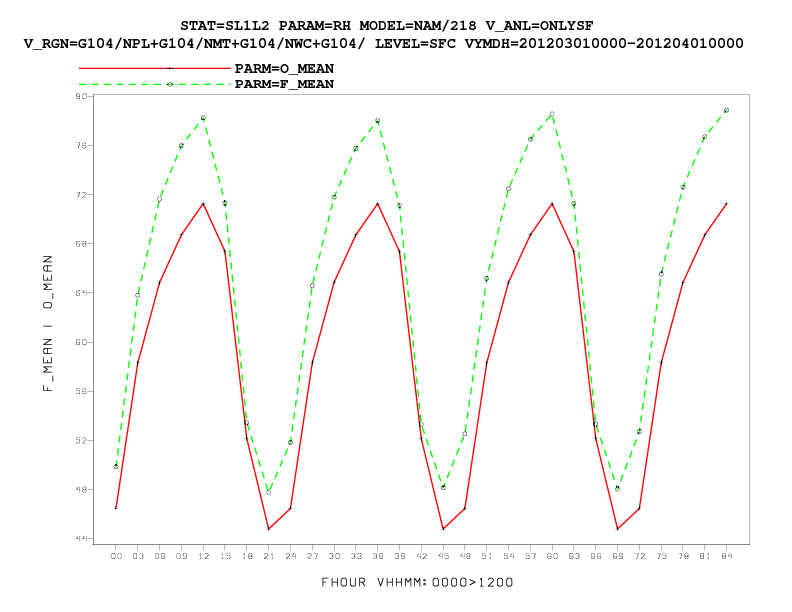Click the x-axis tick label 57
This screenshot has height=612, width=792.
pyautogui.click(x=530, y=556)
